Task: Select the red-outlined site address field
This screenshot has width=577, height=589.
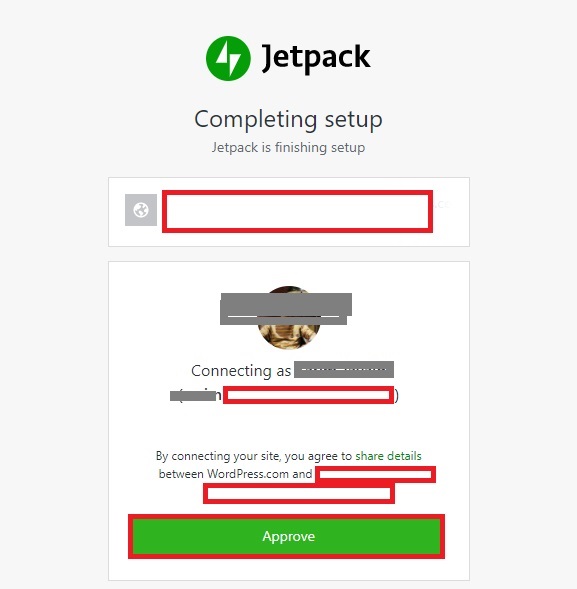Action: [x=298, y=211]
